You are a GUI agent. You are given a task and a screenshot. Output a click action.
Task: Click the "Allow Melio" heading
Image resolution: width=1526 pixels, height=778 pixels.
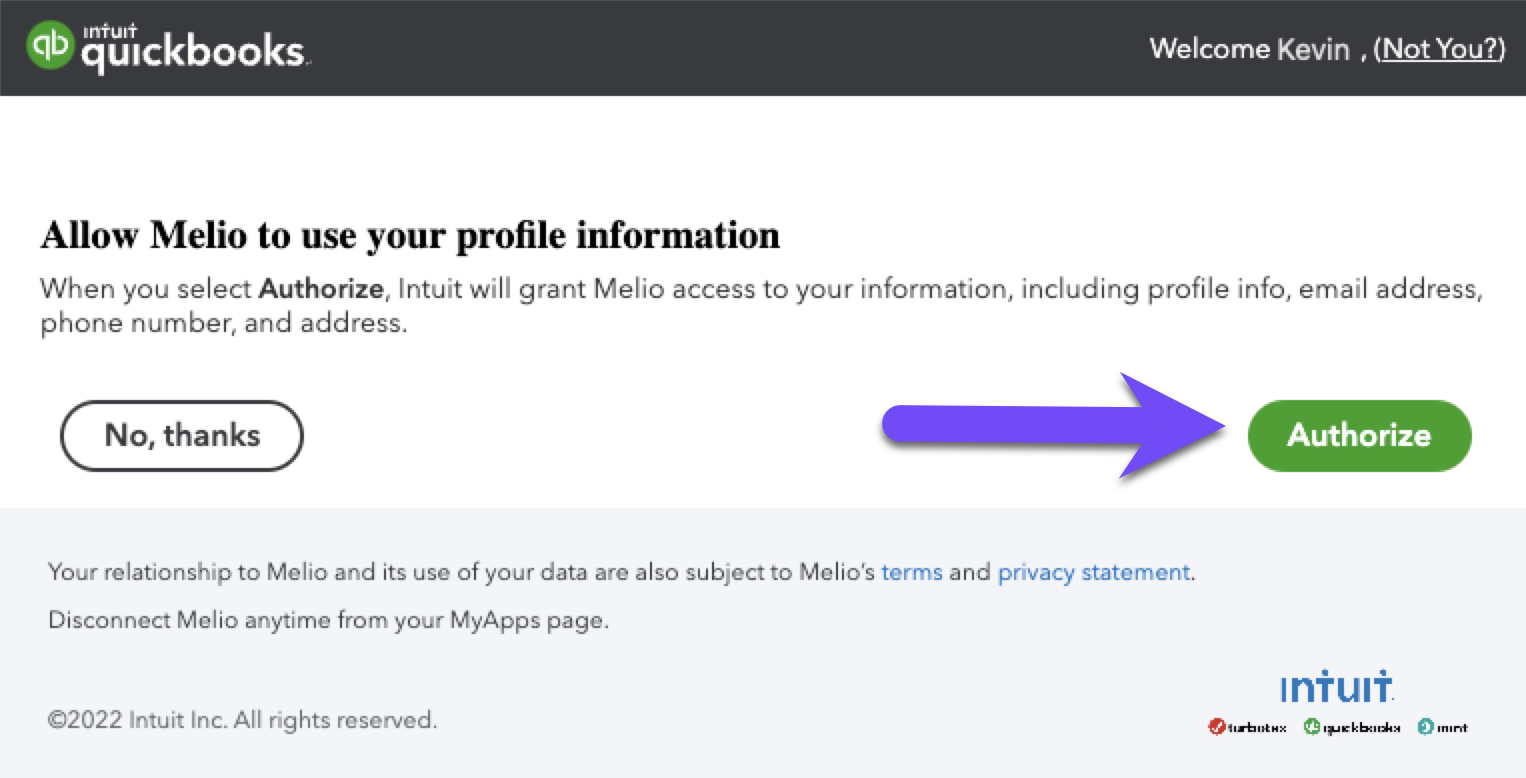point(410,235)
